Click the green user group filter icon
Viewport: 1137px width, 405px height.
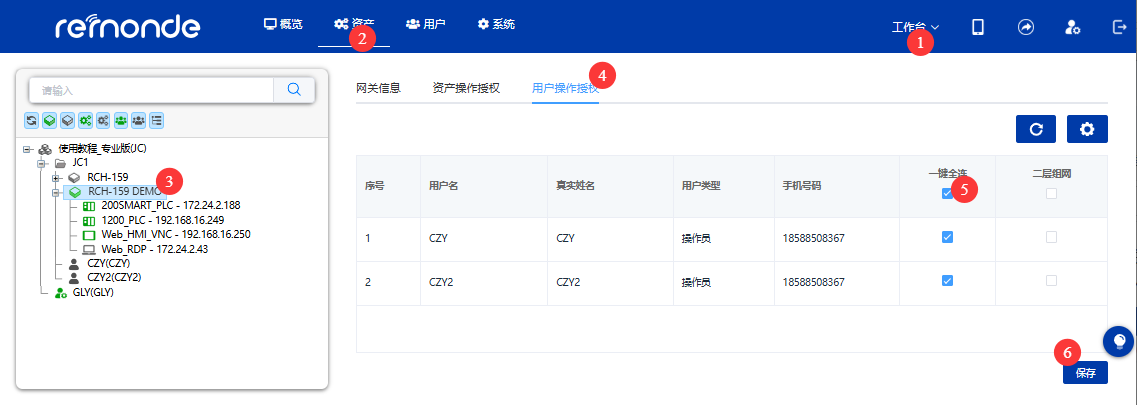click(x=120, y=120)
